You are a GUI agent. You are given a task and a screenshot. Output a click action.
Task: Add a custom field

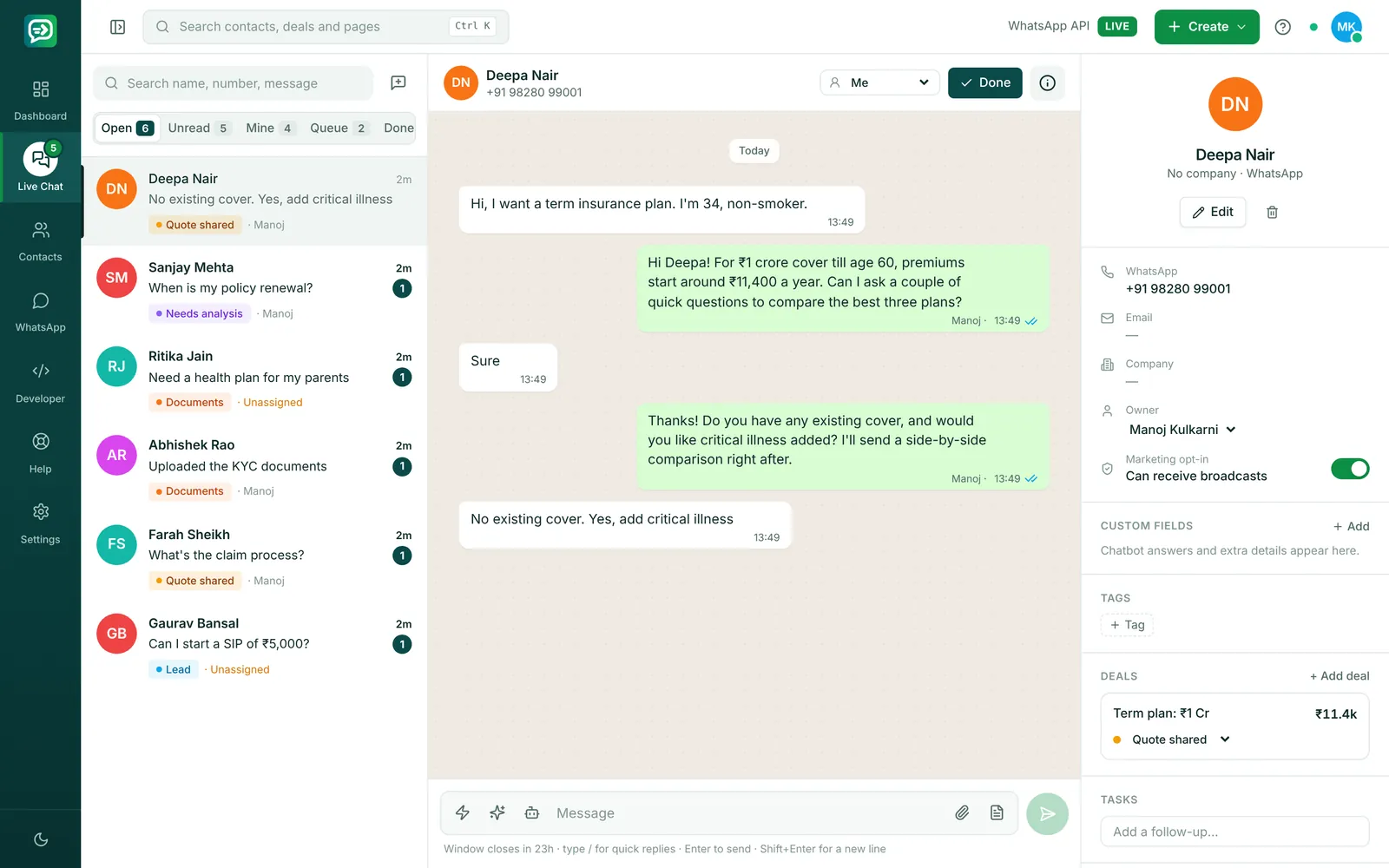[x=1352, y=526]
